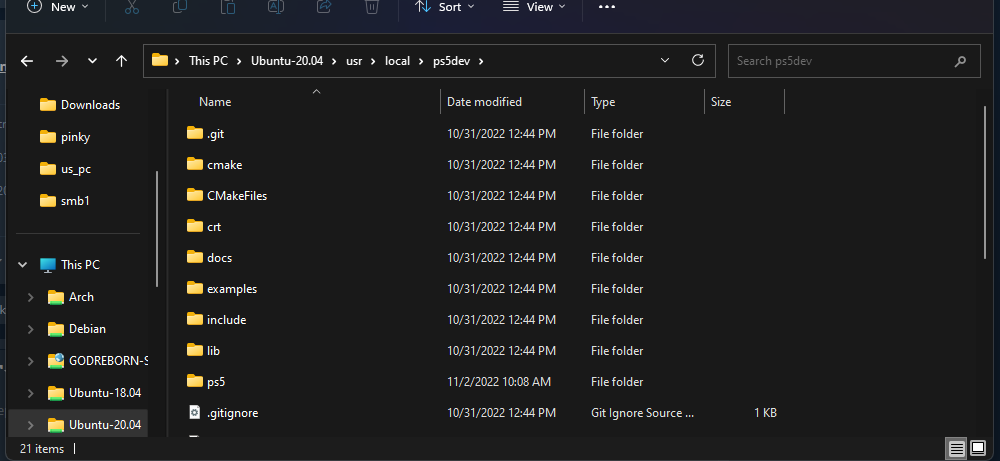Screen dimensions: 1000x461
Task: Click Git Ignore Source type text
Action: 642,413
